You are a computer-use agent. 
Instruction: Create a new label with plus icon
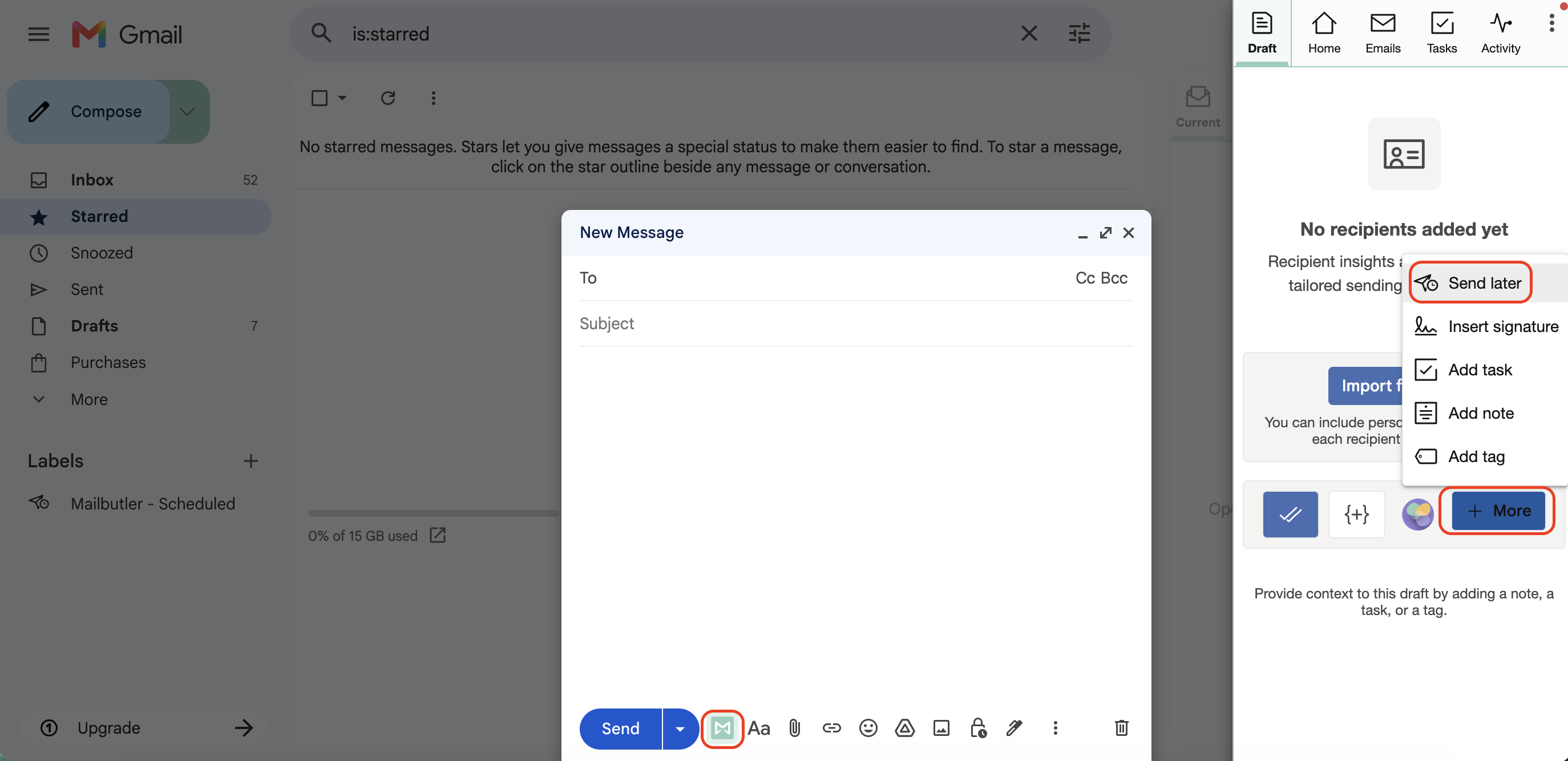tap(251, 460)
